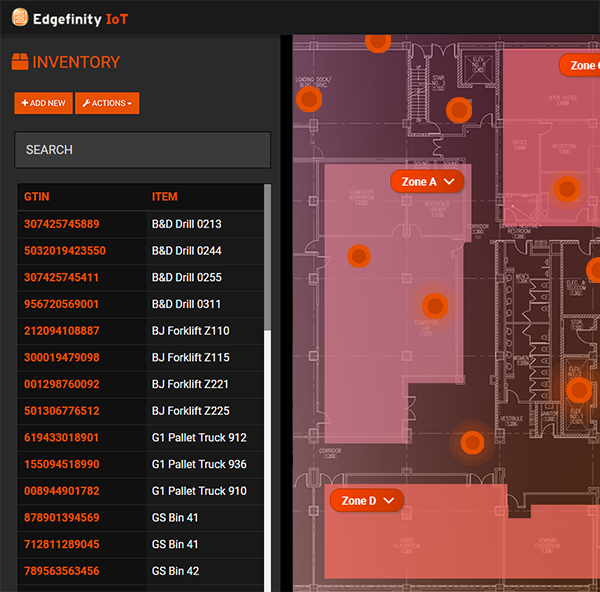Click the map marker at the Loading Dock
Image resolution: width=600 pixels, height=592 pixels.
click(309, 99)
